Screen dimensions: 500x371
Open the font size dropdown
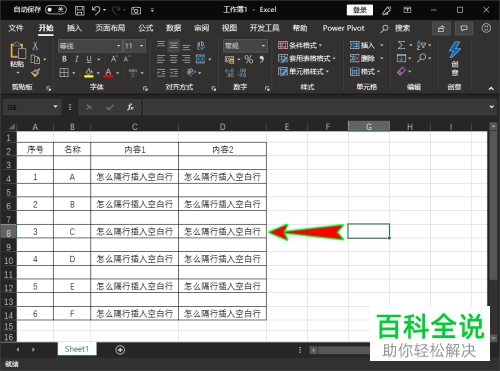[x=142, y=46]
